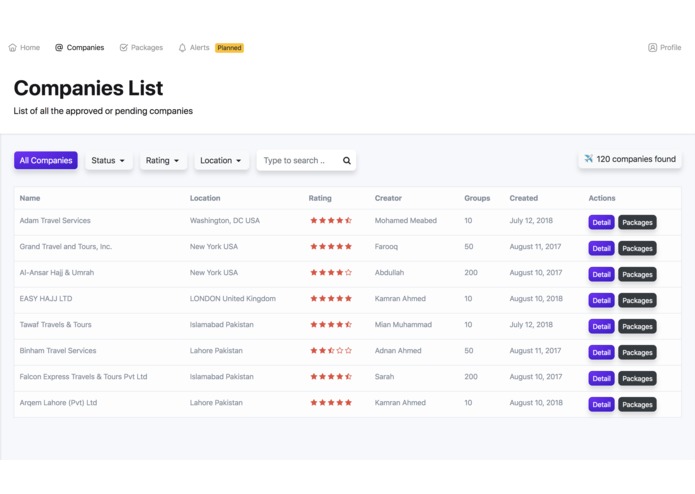Open the Home menu item
The width and height of the screenshot is (695, 494).
(x=24, y=47)
